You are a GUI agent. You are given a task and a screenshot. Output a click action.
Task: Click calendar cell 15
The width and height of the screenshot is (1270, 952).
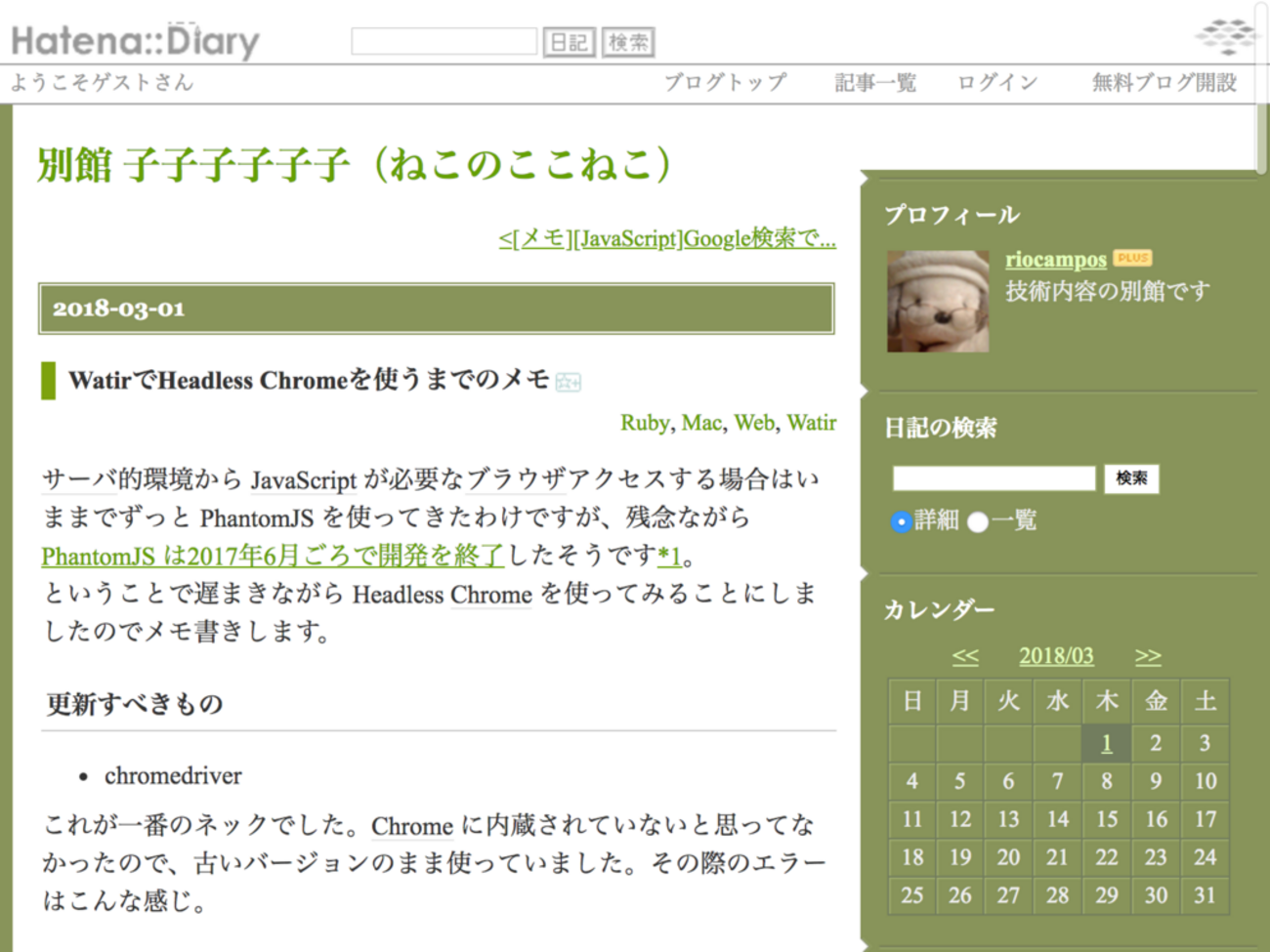(1107, 819)
